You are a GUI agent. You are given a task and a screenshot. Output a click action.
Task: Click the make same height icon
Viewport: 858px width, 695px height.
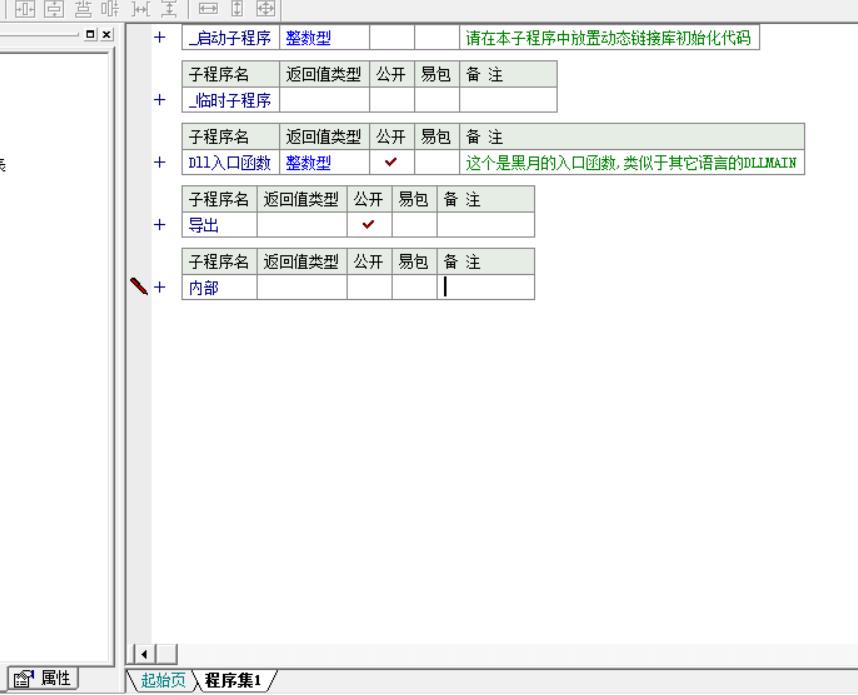[237, 8]
